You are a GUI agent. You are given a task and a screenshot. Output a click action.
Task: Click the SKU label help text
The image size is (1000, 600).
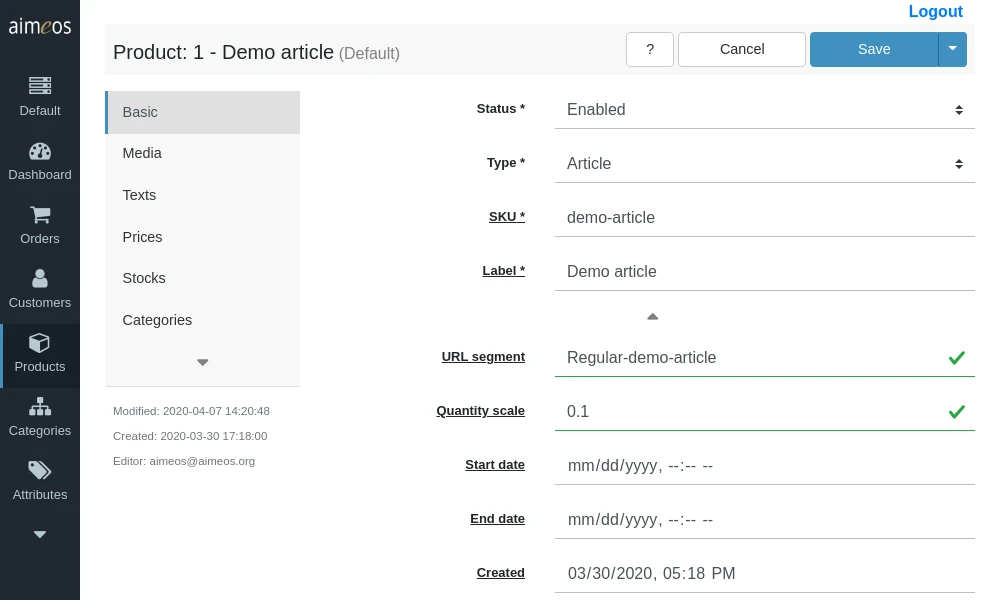[507, 217]
